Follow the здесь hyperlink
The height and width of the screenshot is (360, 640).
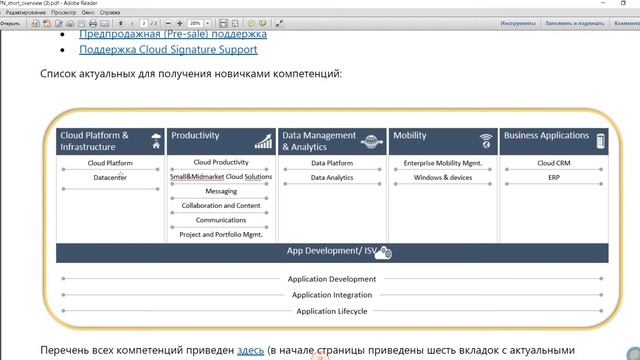pos(251,350)
